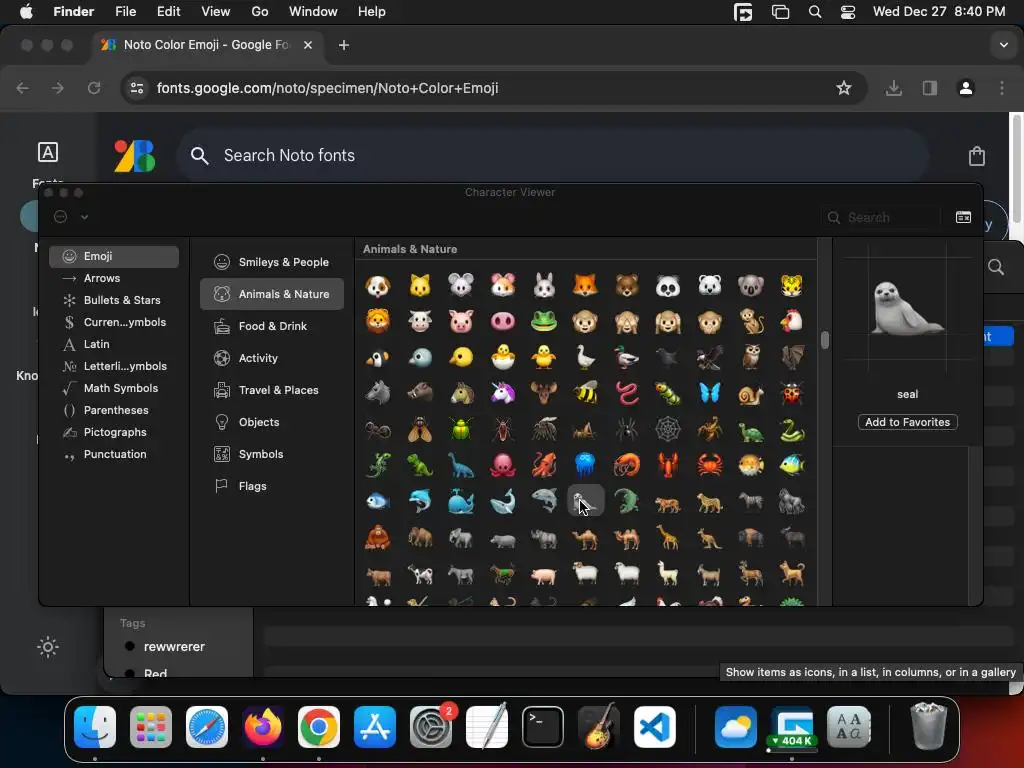Screen dimensions: 1024x768
Task: Click the Google Fonts logo
Action: (135, 156)
